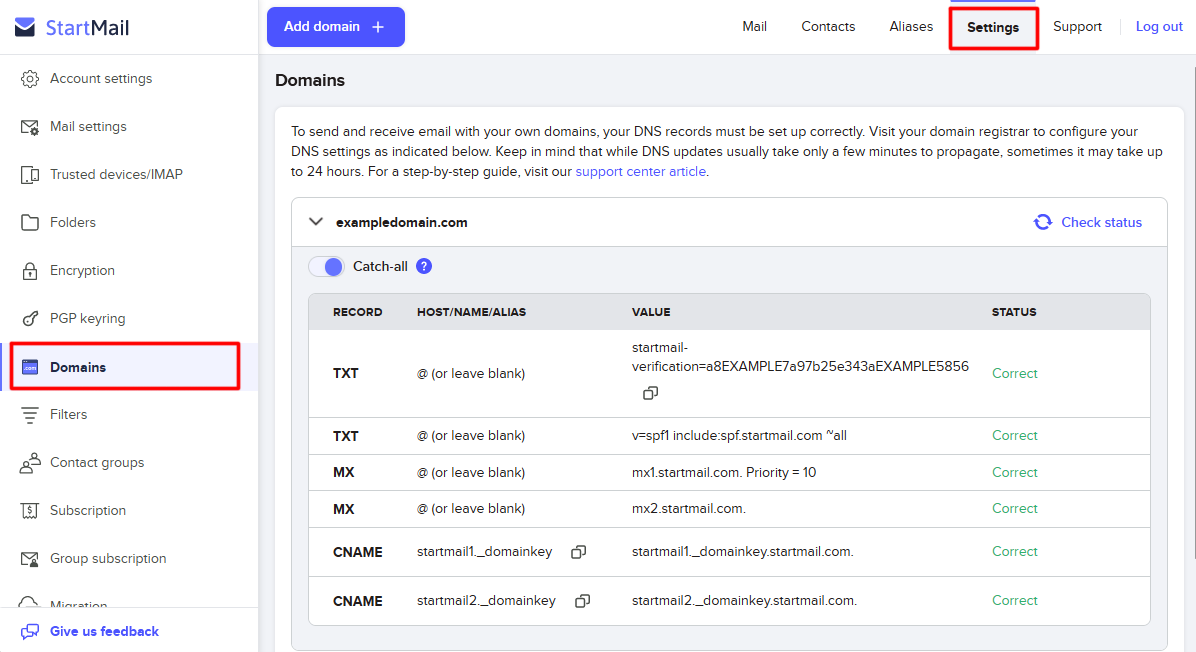Click the Domains .com icon

click(x=30, y=368)
